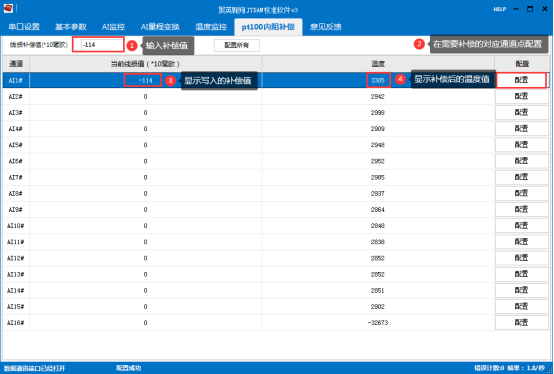This screenshot has height=374, width=554.
Task: Click the 配置 column header
Action: coord(522,64)
